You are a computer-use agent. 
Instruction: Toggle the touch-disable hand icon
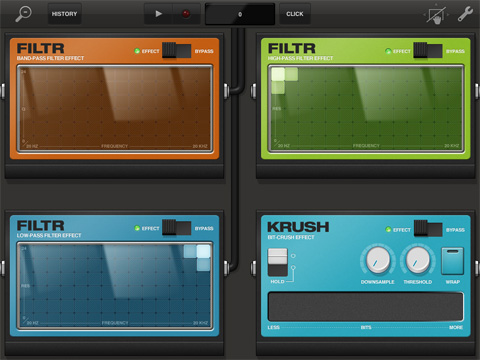point(436,15)
